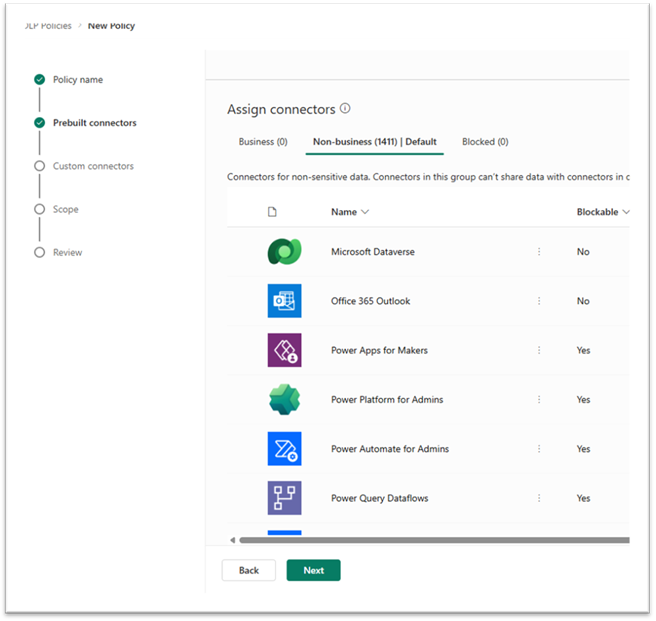Click the DLP Policies breadcrumb link
The width and height of the screenshot is (656, 621).
click(x=48, y=26)
